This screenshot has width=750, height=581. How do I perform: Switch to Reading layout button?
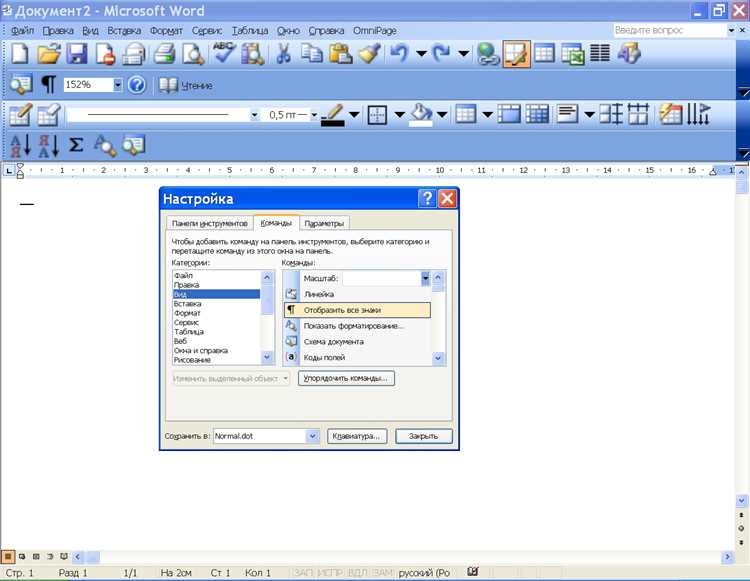(185, 85)
